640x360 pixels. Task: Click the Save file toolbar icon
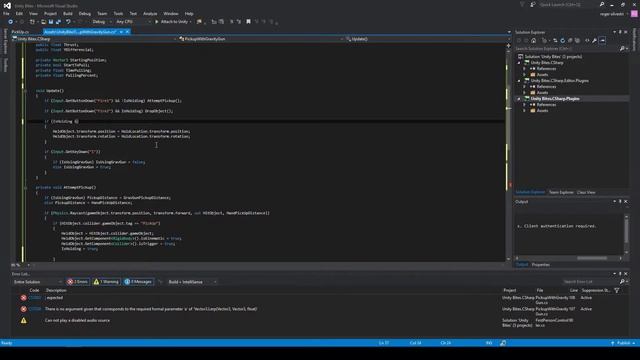click(x=51, y=22)
